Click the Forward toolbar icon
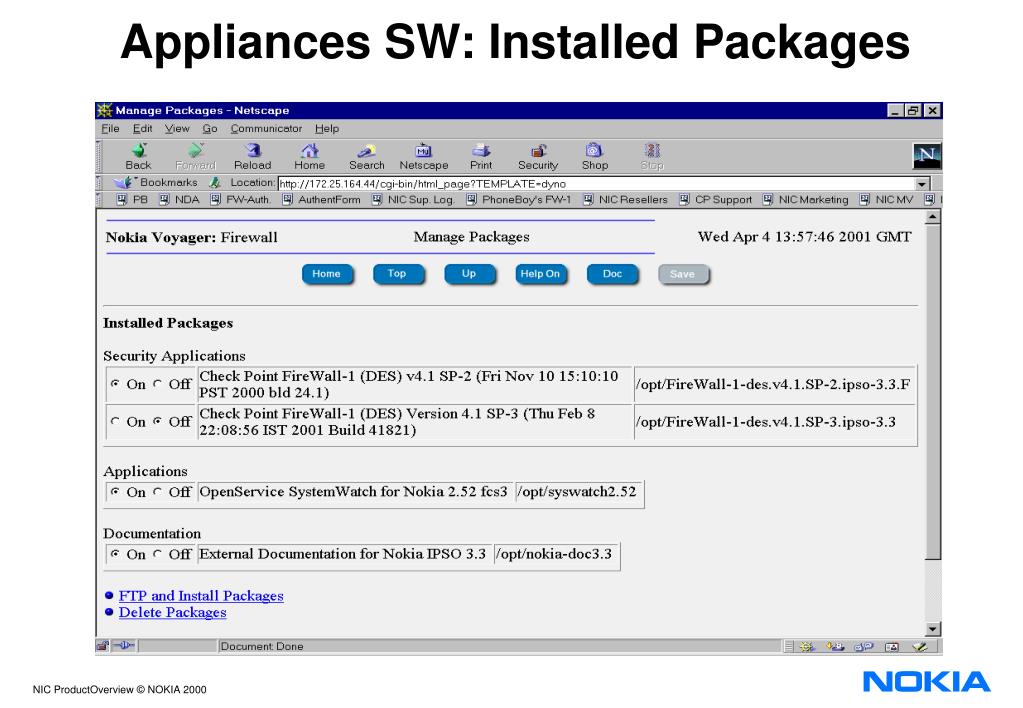This screenshot has width=1023, height=708. (195, 157)
